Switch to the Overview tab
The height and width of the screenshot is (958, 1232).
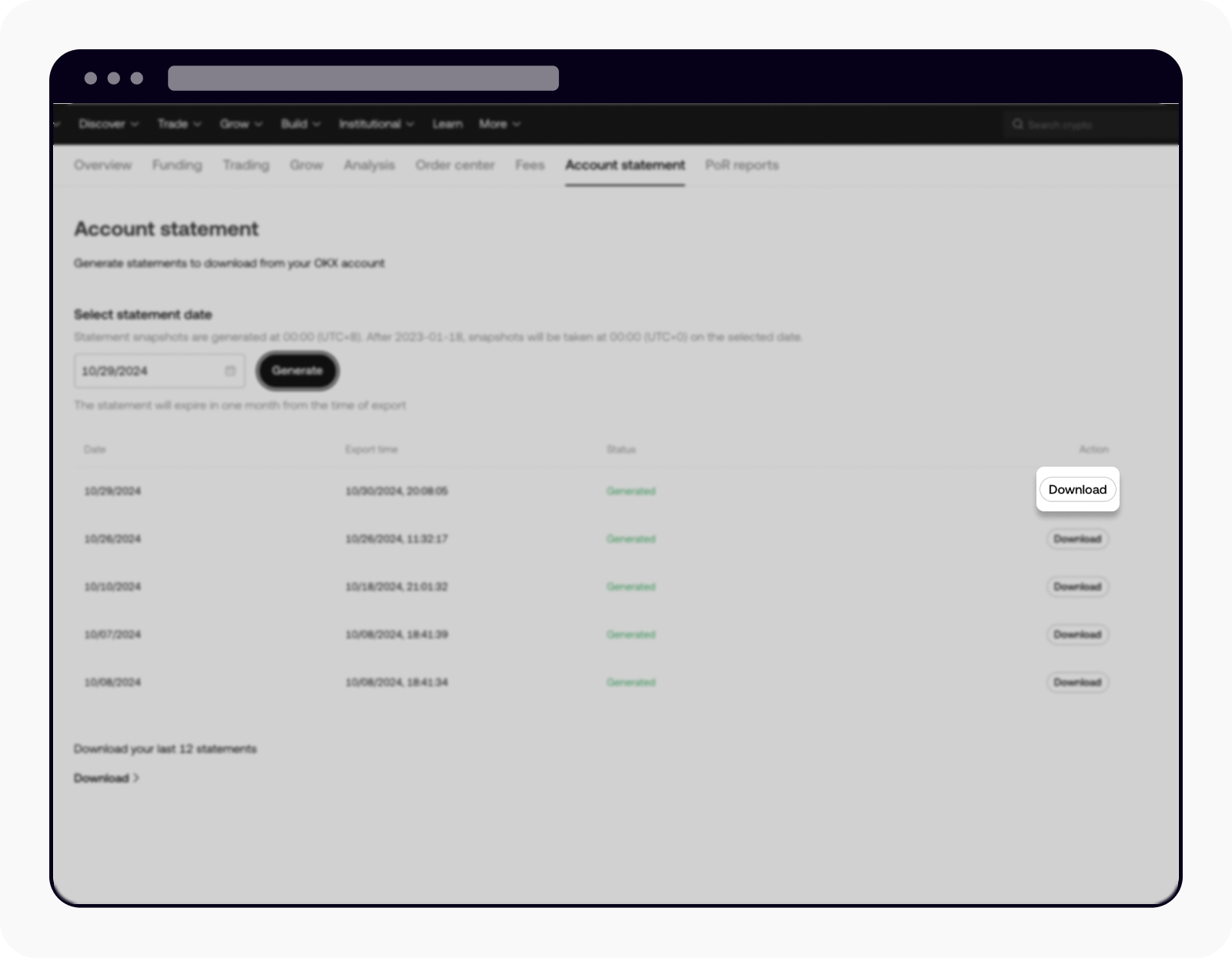(102, 165)
